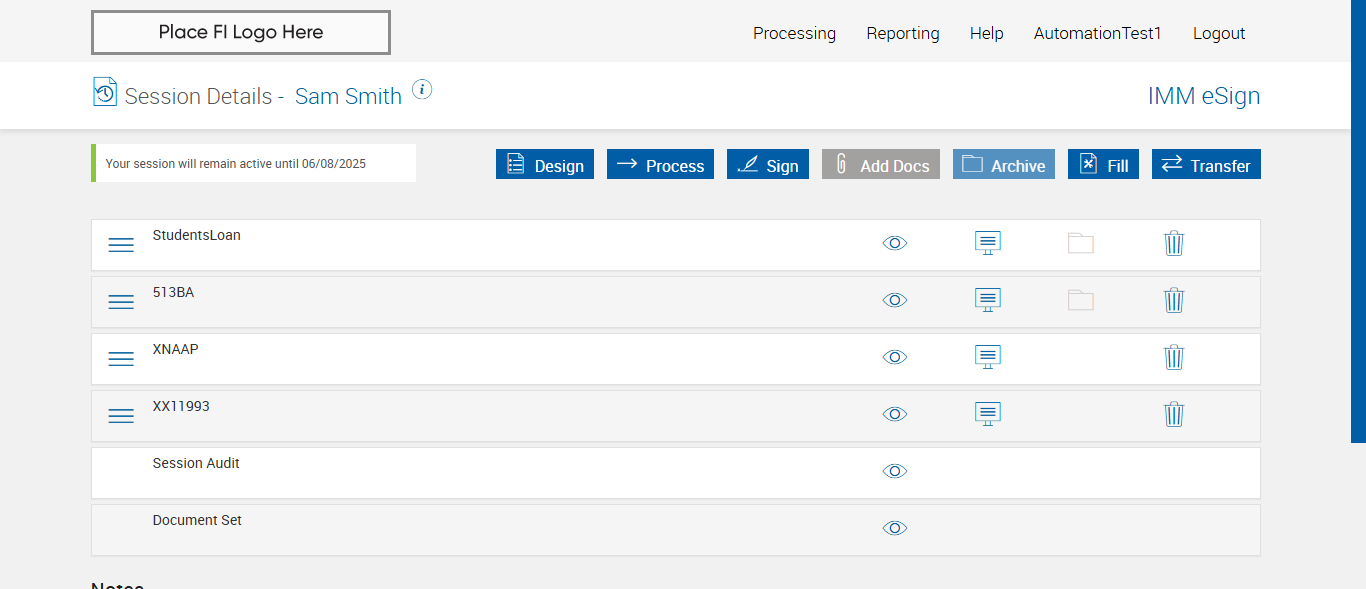Open the info icon beside Sam Smith
1366x589 pixels.
tap(422, 90)
